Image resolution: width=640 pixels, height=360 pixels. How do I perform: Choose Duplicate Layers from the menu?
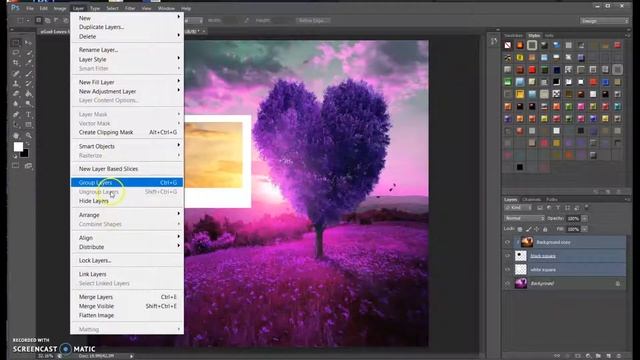point(127,27)
